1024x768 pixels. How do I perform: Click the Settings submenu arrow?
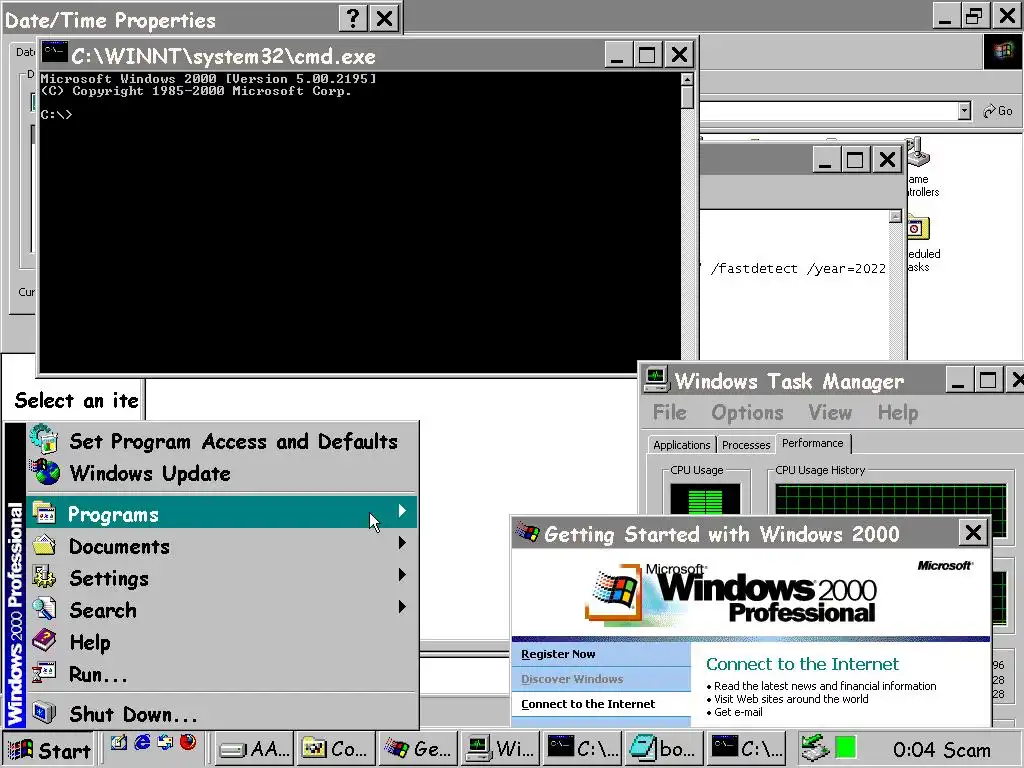(402, 575)
